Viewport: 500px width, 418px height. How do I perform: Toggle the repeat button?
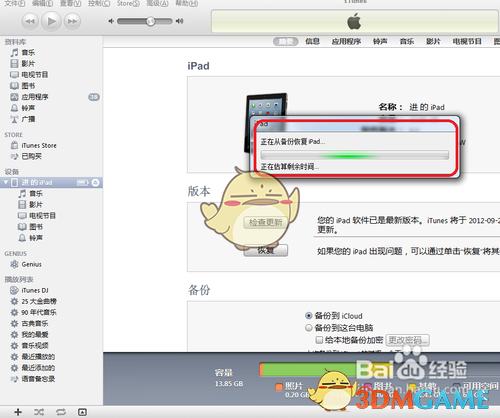[x=61, y=412]
